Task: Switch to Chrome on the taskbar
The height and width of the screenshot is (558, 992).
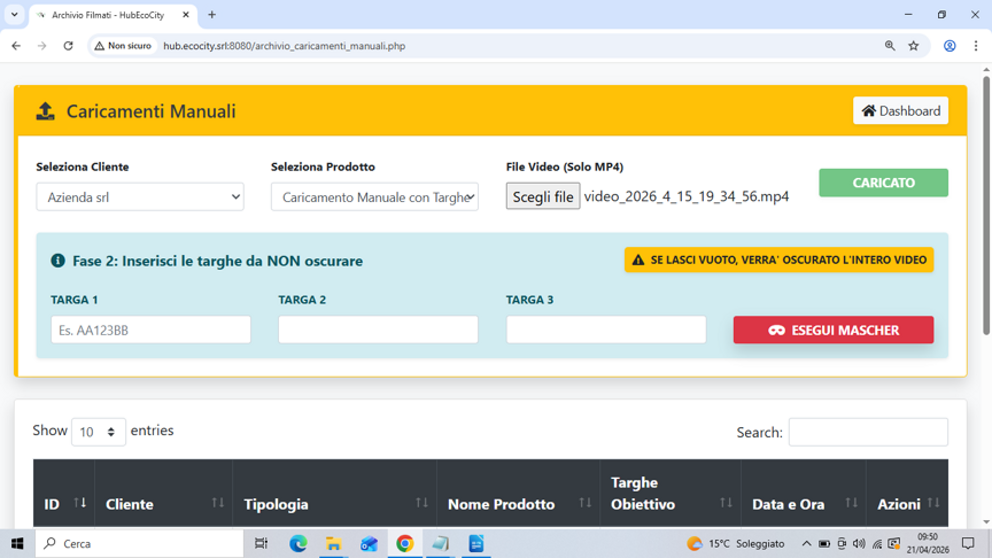Action: pyautogui.click(x=405, y=543)
